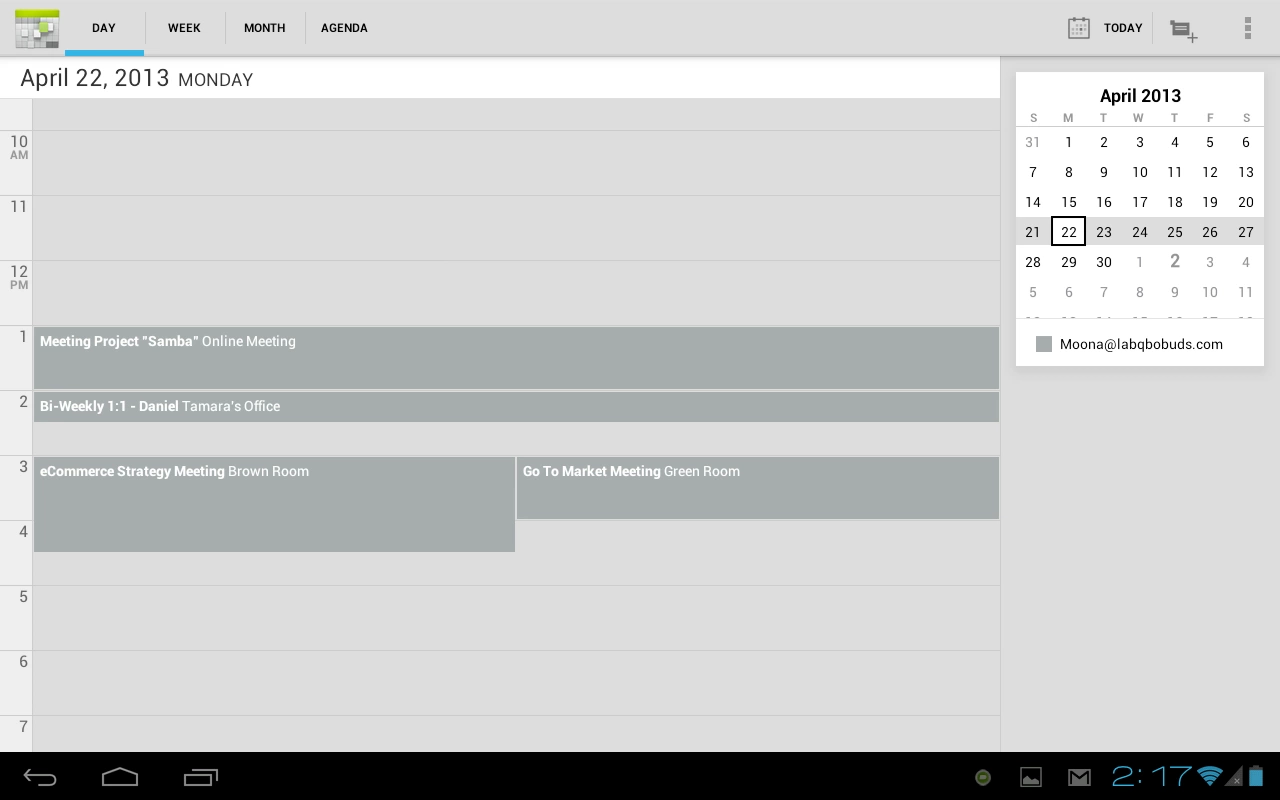Select April 28 in mini calendar
This screenshot has width=1280, height=800.
coord(1033,262)
